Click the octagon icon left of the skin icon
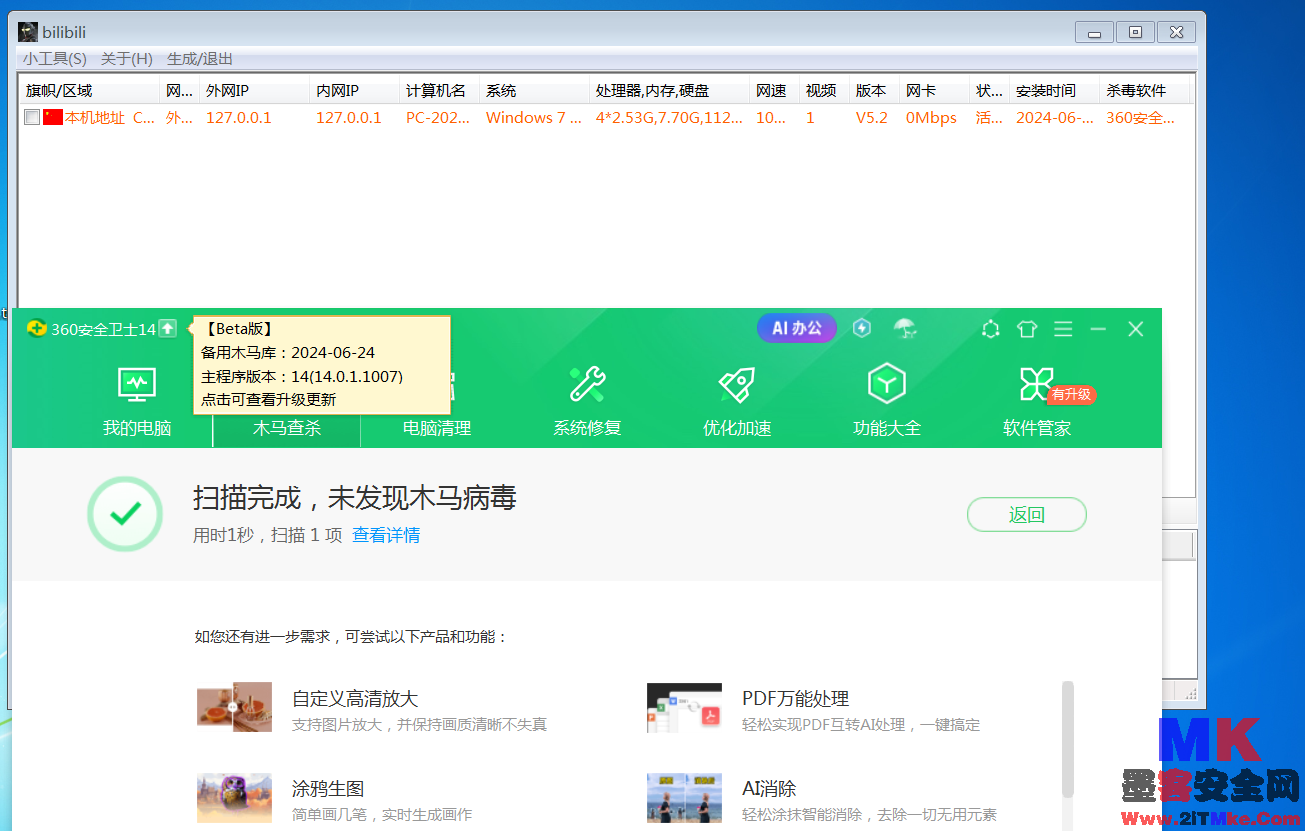The height and width of the screenshot is (831, 1305). click(x=991, y=329)
